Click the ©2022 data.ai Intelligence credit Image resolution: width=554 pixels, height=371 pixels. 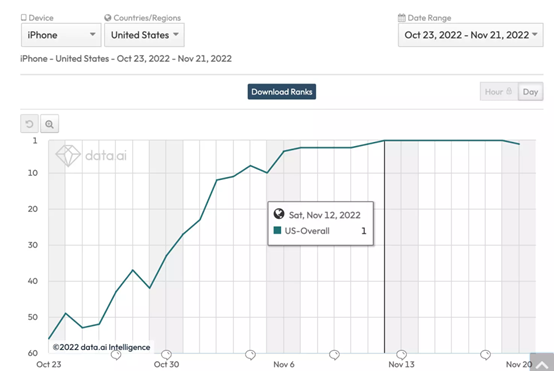tap(101, 347)
